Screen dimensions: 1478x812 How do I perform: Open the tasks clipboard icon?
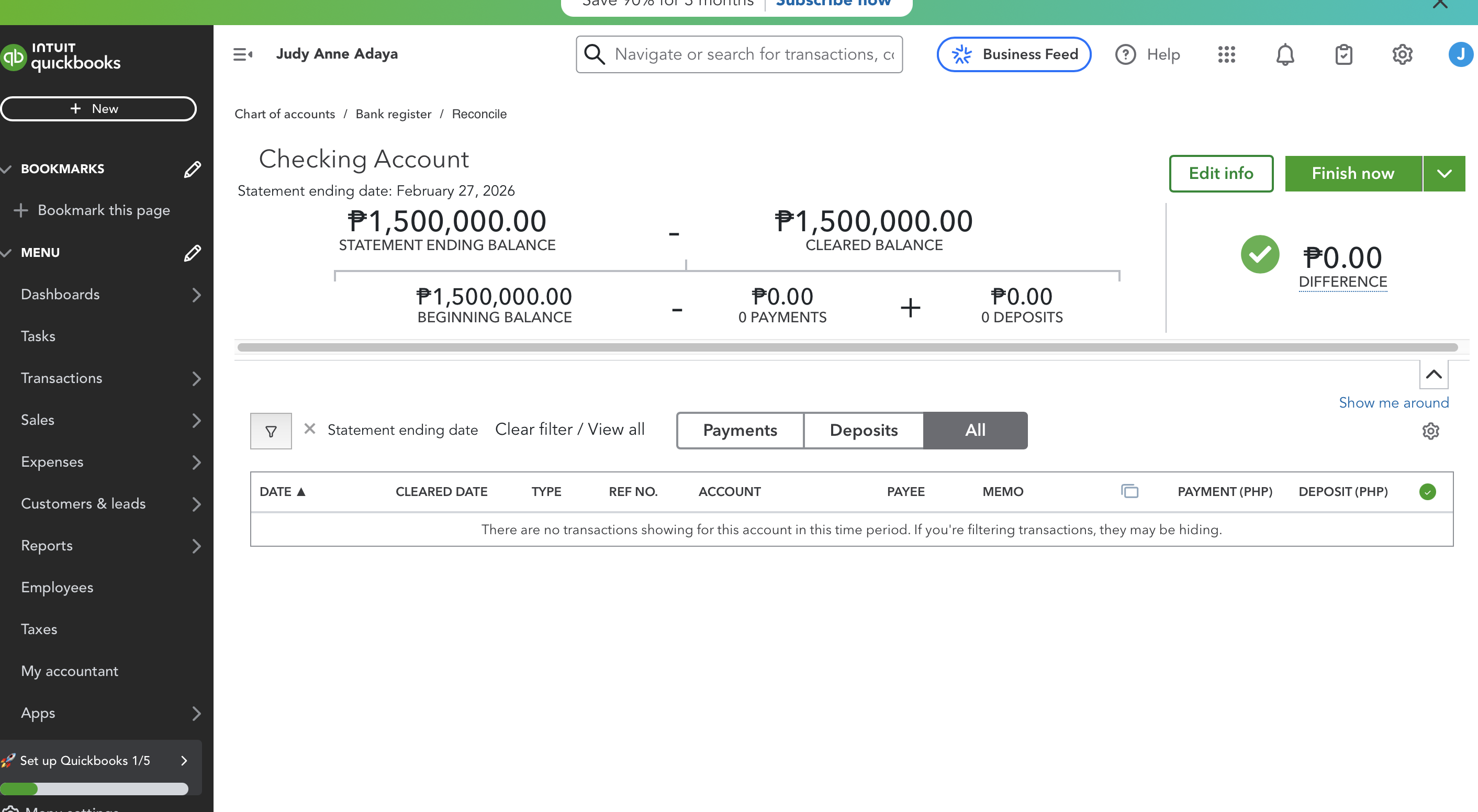[1343, 54]
